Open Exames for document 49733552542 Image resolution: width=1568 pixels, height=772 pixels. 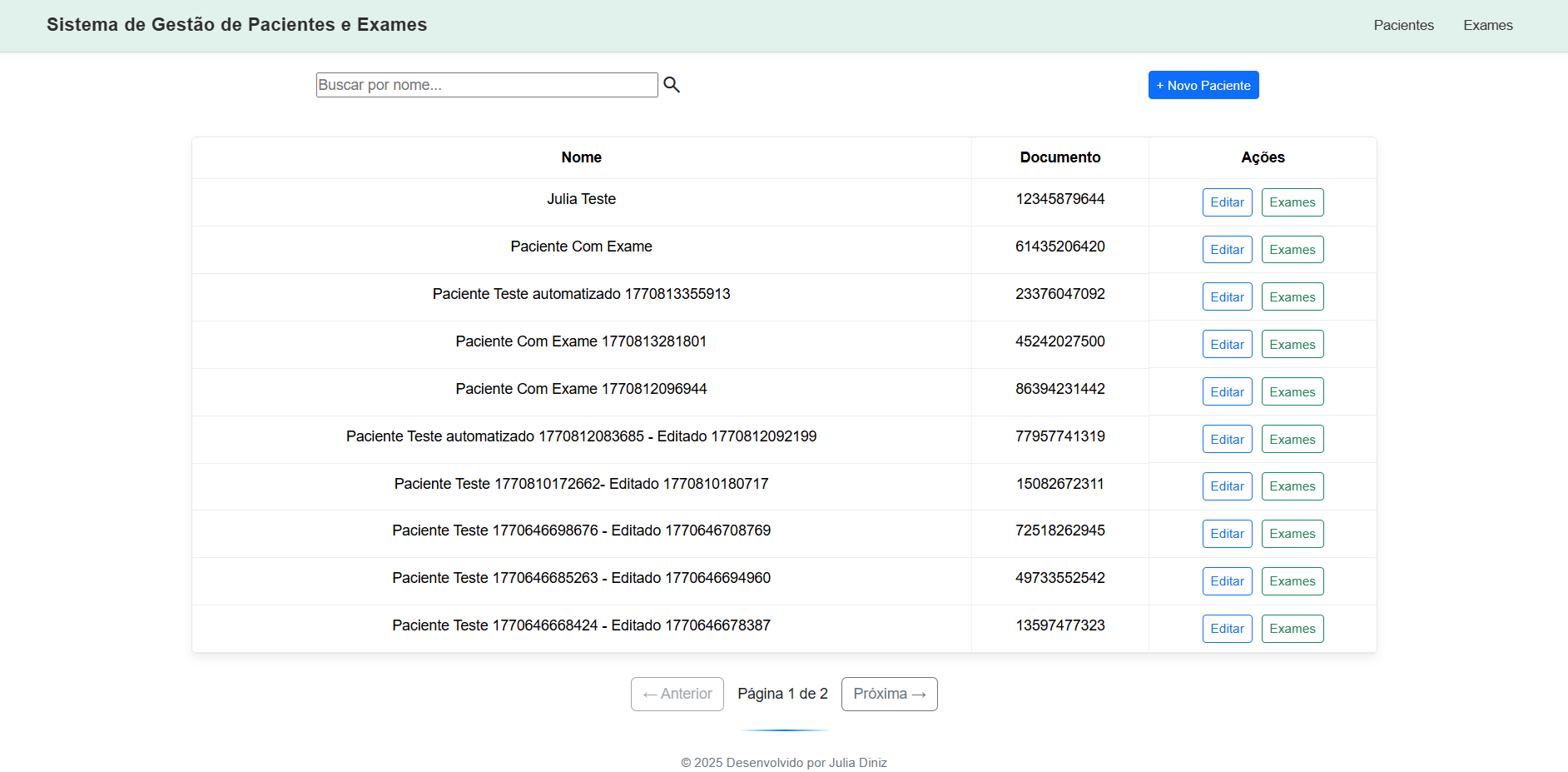(x=1293, y=581)
